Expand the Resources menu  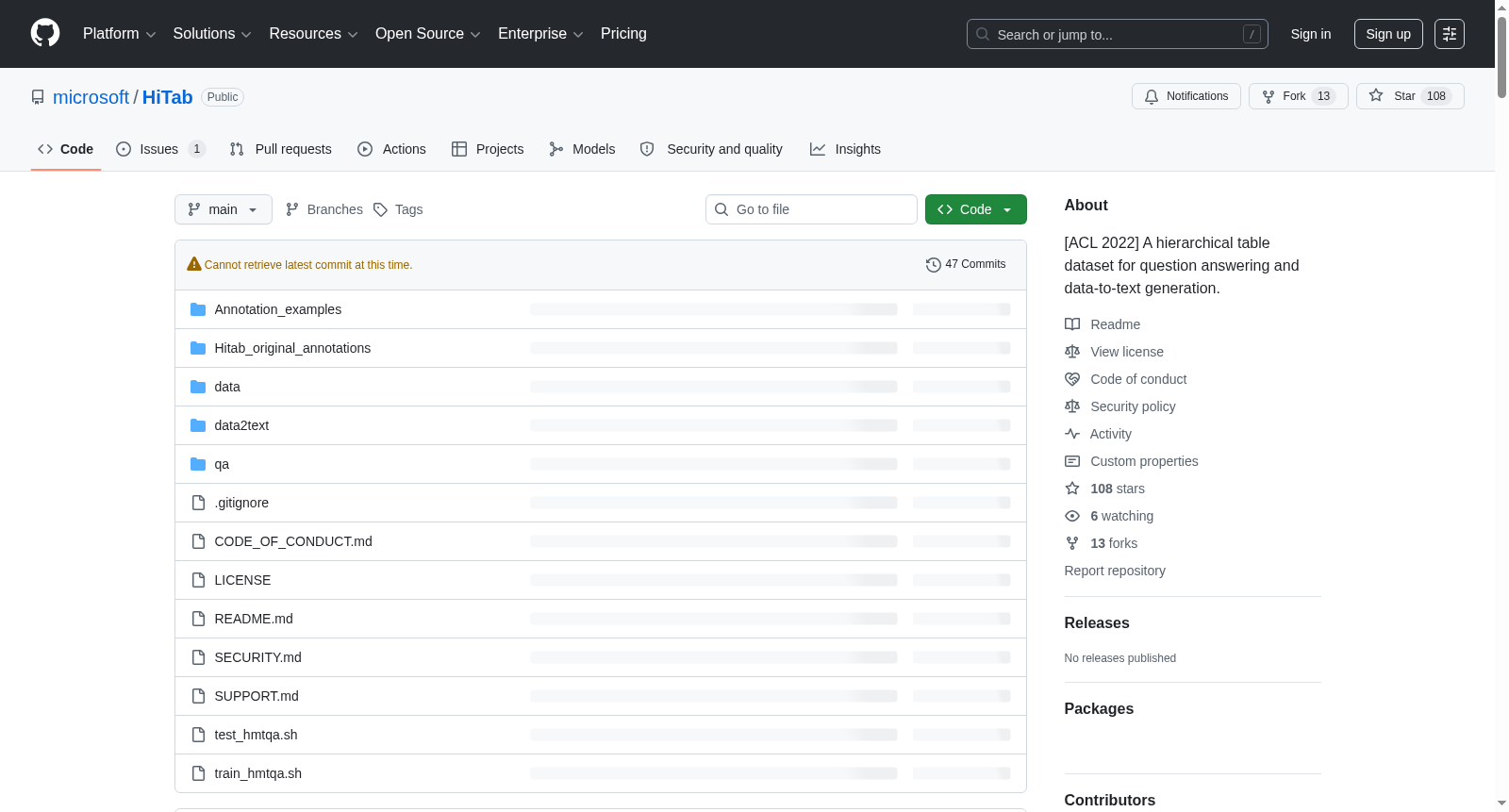(313, 34)
